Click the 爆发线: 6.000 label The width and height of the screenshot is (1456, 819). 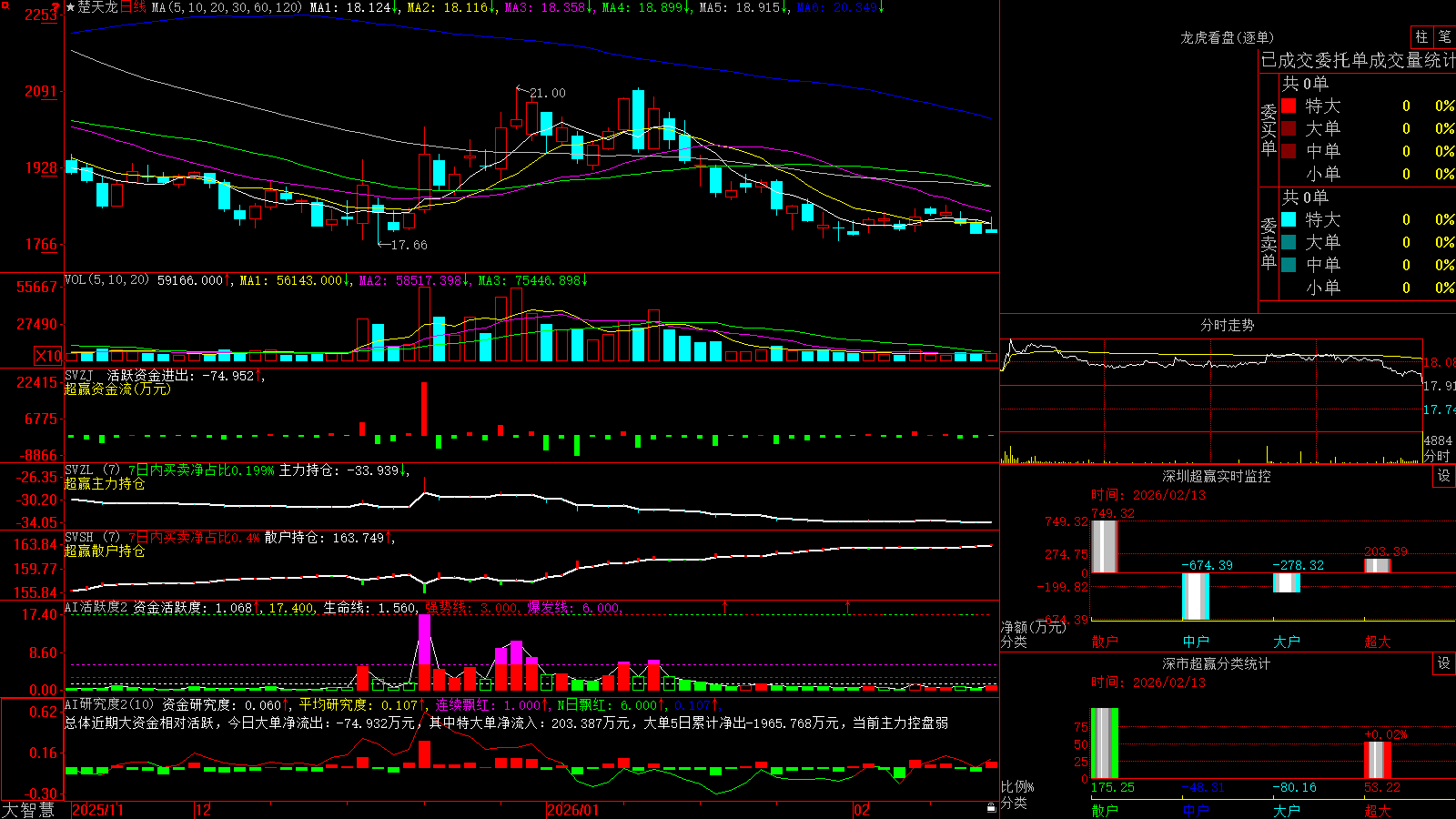click(574, 608)
